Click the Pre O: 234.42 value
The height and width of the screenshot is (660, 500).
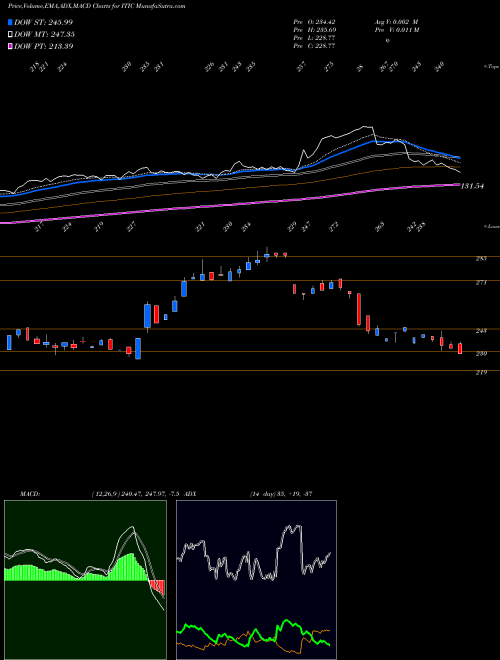[314, 22]
